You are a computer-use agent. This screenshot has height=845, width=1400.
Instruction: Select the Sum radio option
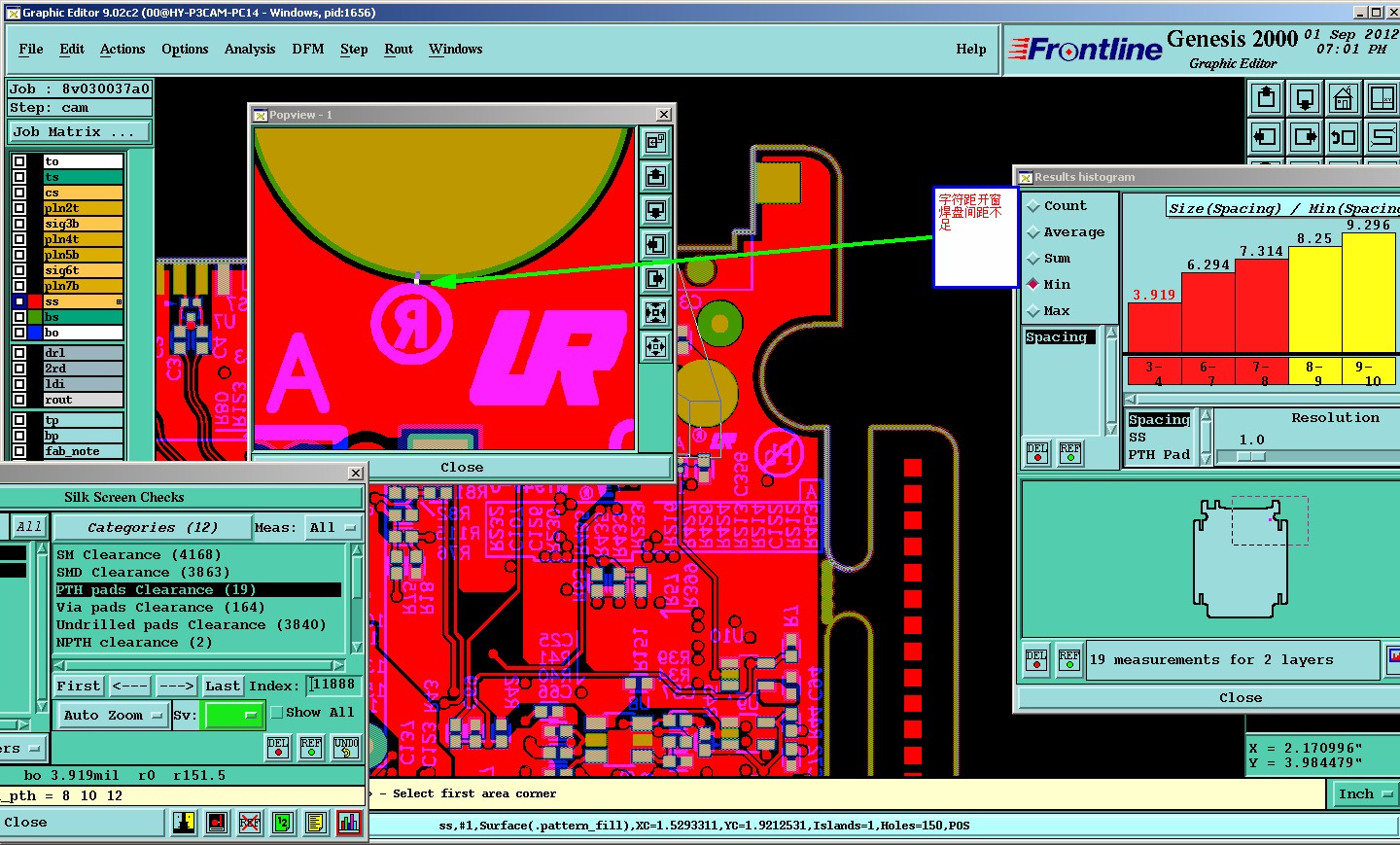click(x=1033, y=259)
